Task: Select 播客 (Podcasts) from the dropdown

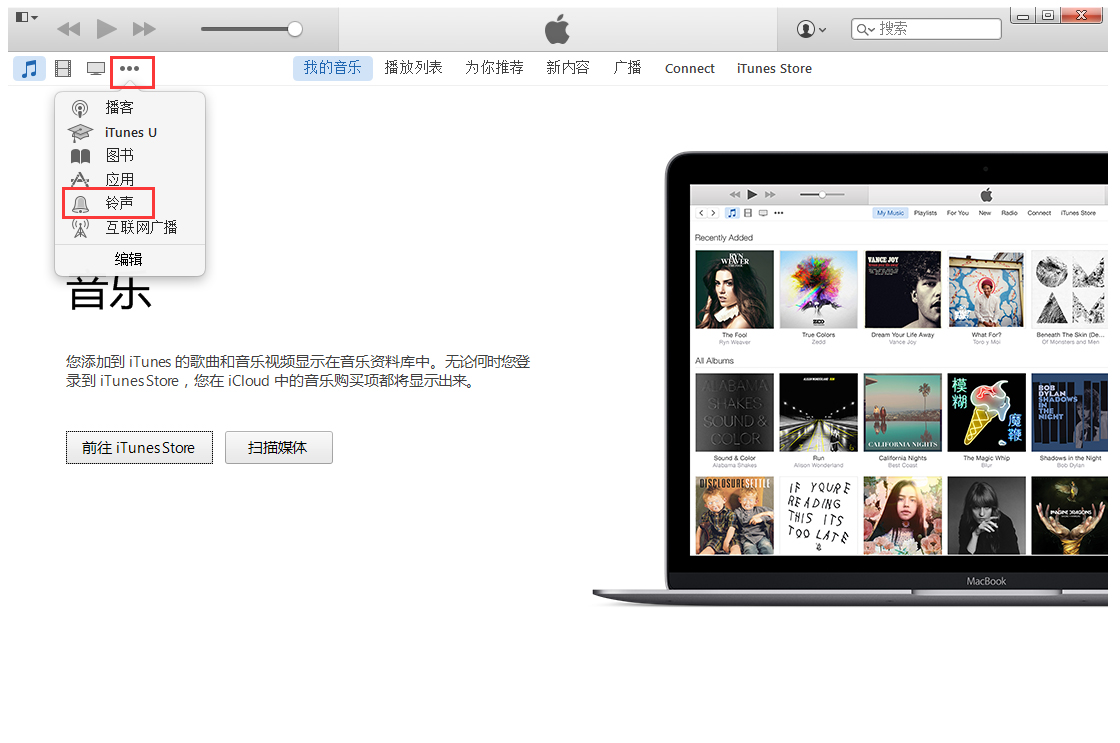Action: click(119, 108)
